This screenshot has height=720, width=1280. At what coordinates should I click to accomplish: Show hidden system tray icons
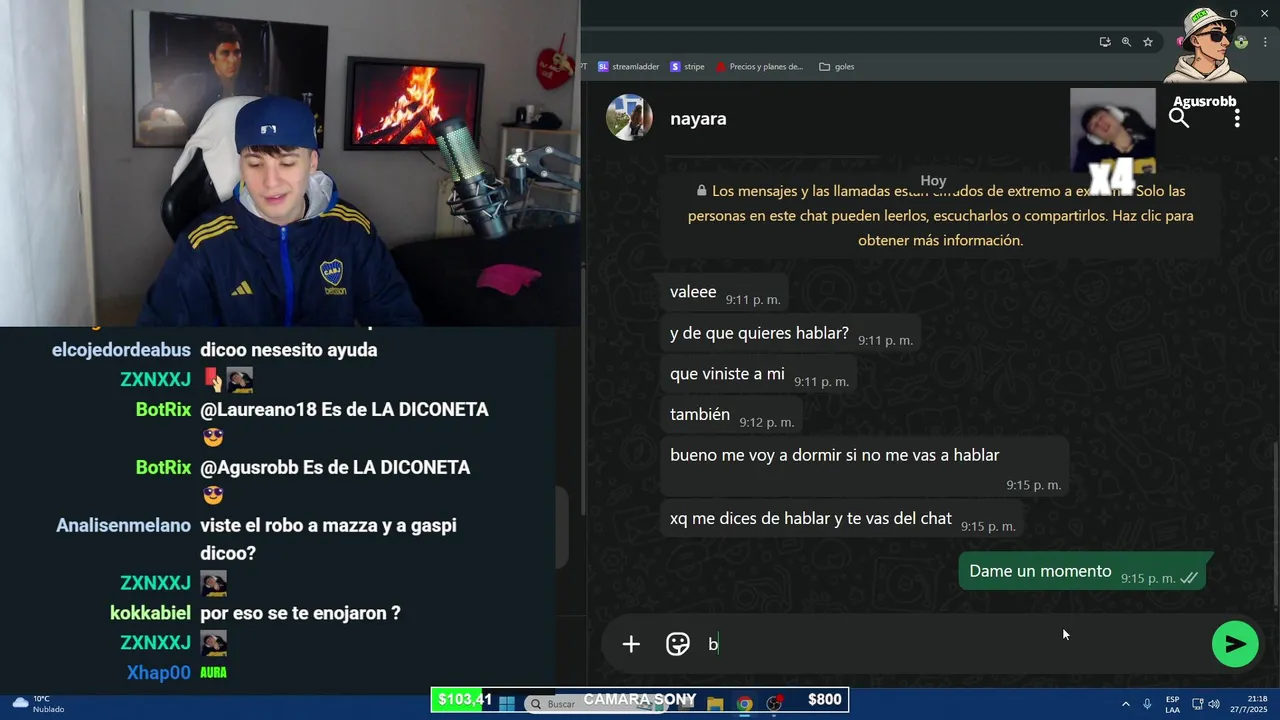(1125, 704)
